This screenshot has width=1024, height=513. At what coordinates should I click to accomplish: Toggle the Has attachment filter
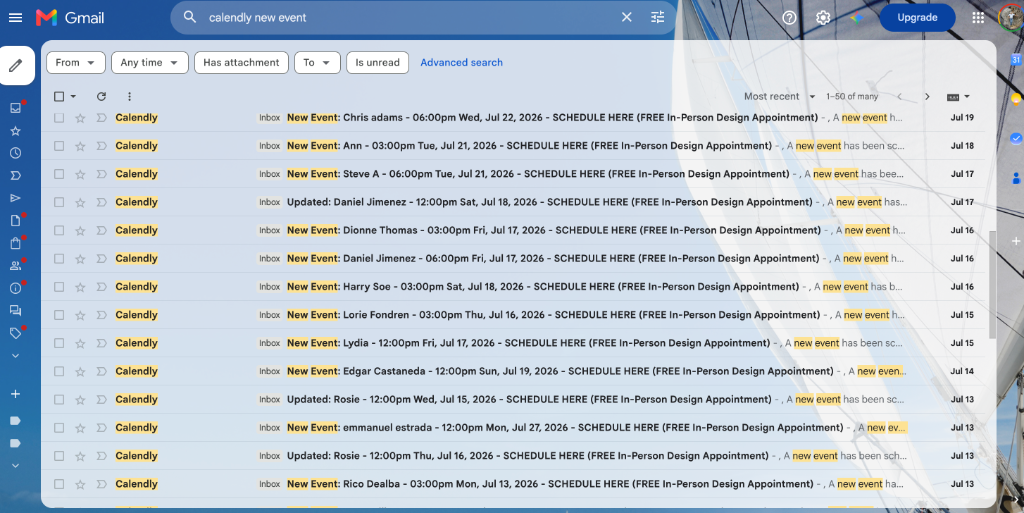(x=241, y=63)
